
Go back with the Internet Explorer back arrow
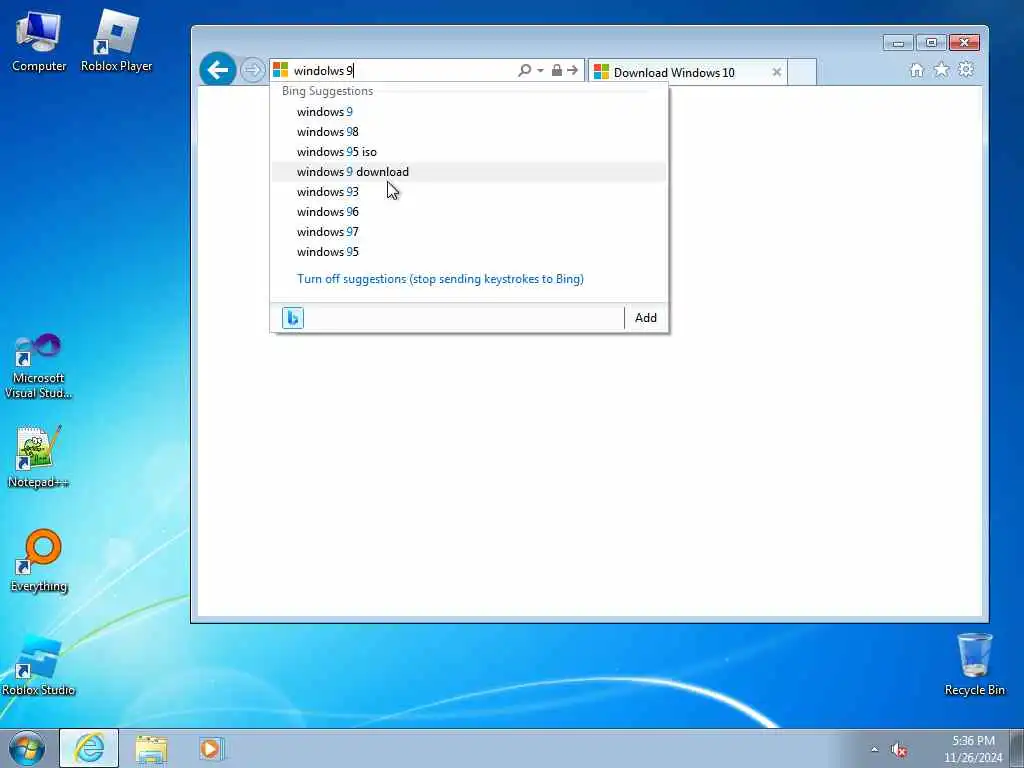click(217, 70)
